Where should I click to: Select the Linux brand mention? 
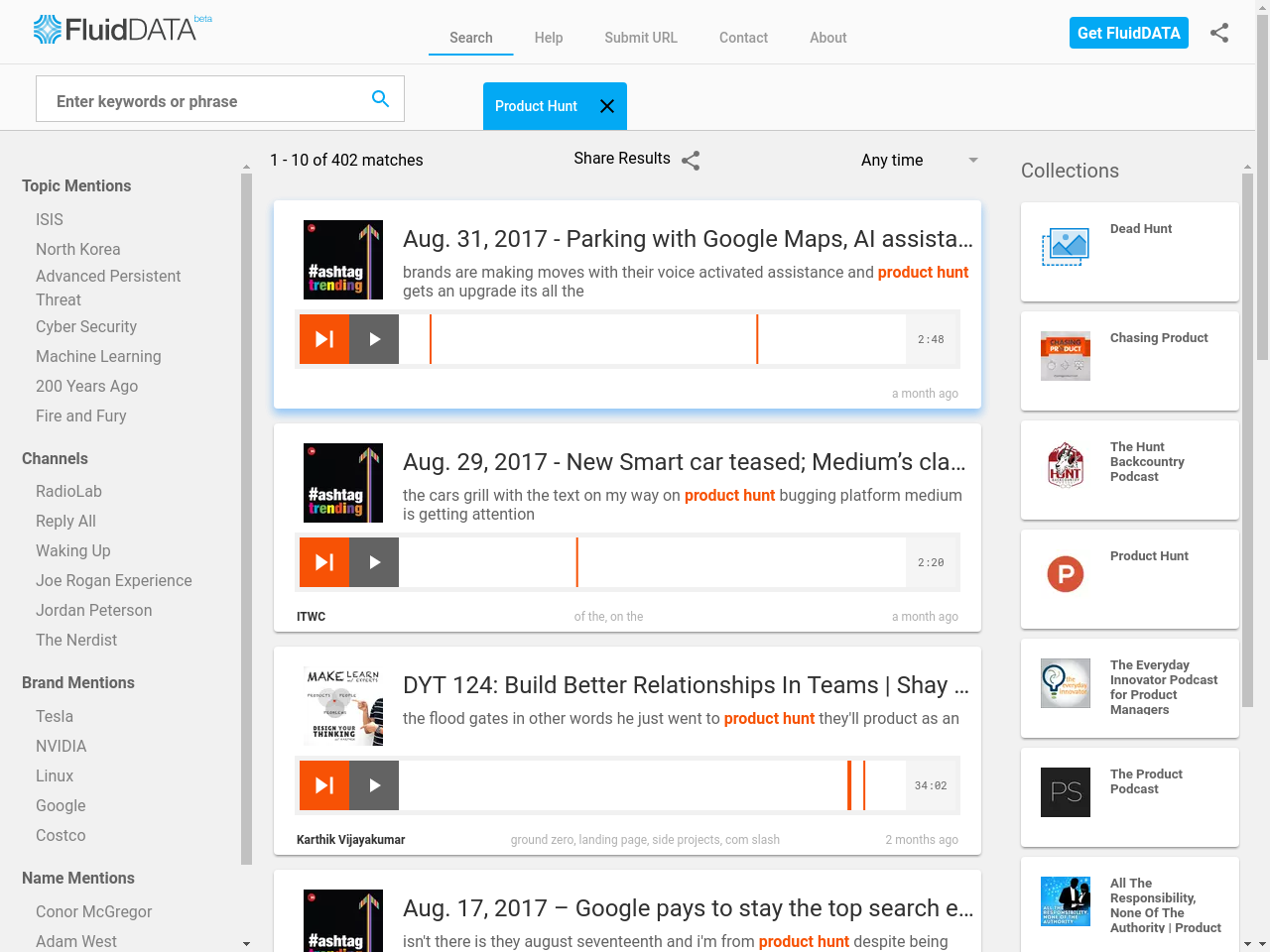click(x=55, y=776)
